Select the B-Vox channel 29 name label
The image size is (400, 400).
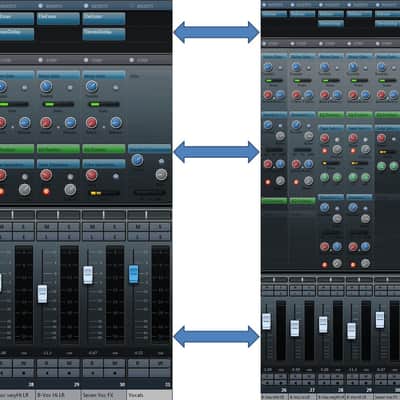(x=58, y=395)
